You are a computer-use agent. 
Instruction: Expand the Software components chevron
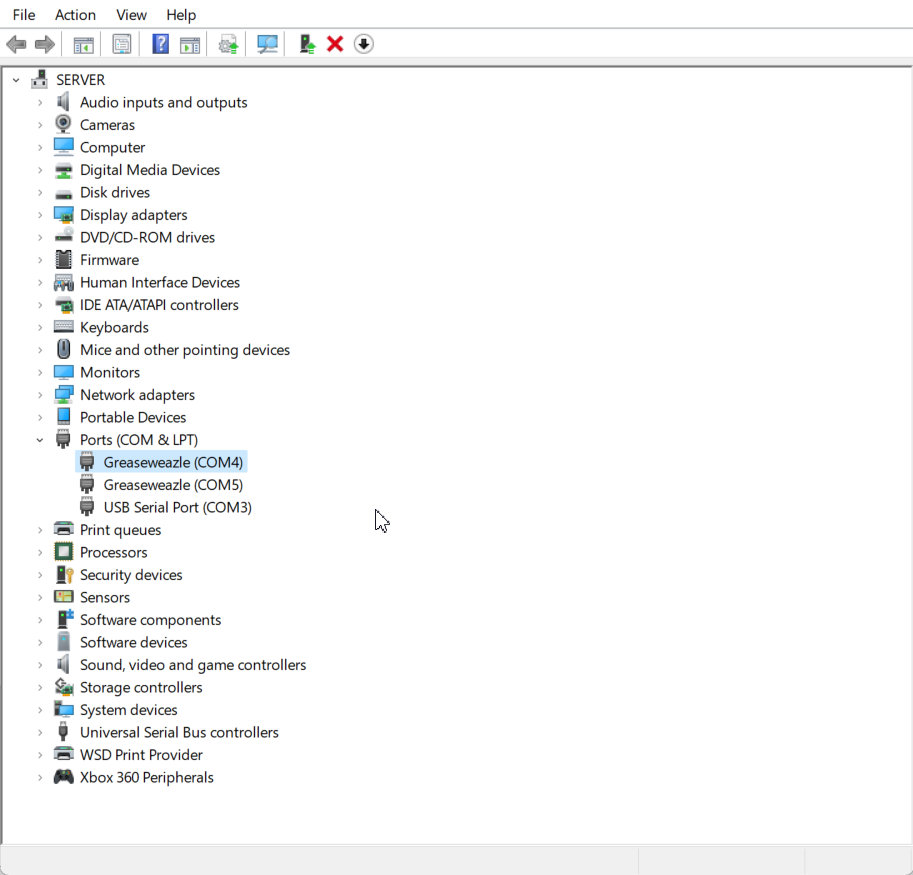(x=40, y=620)
